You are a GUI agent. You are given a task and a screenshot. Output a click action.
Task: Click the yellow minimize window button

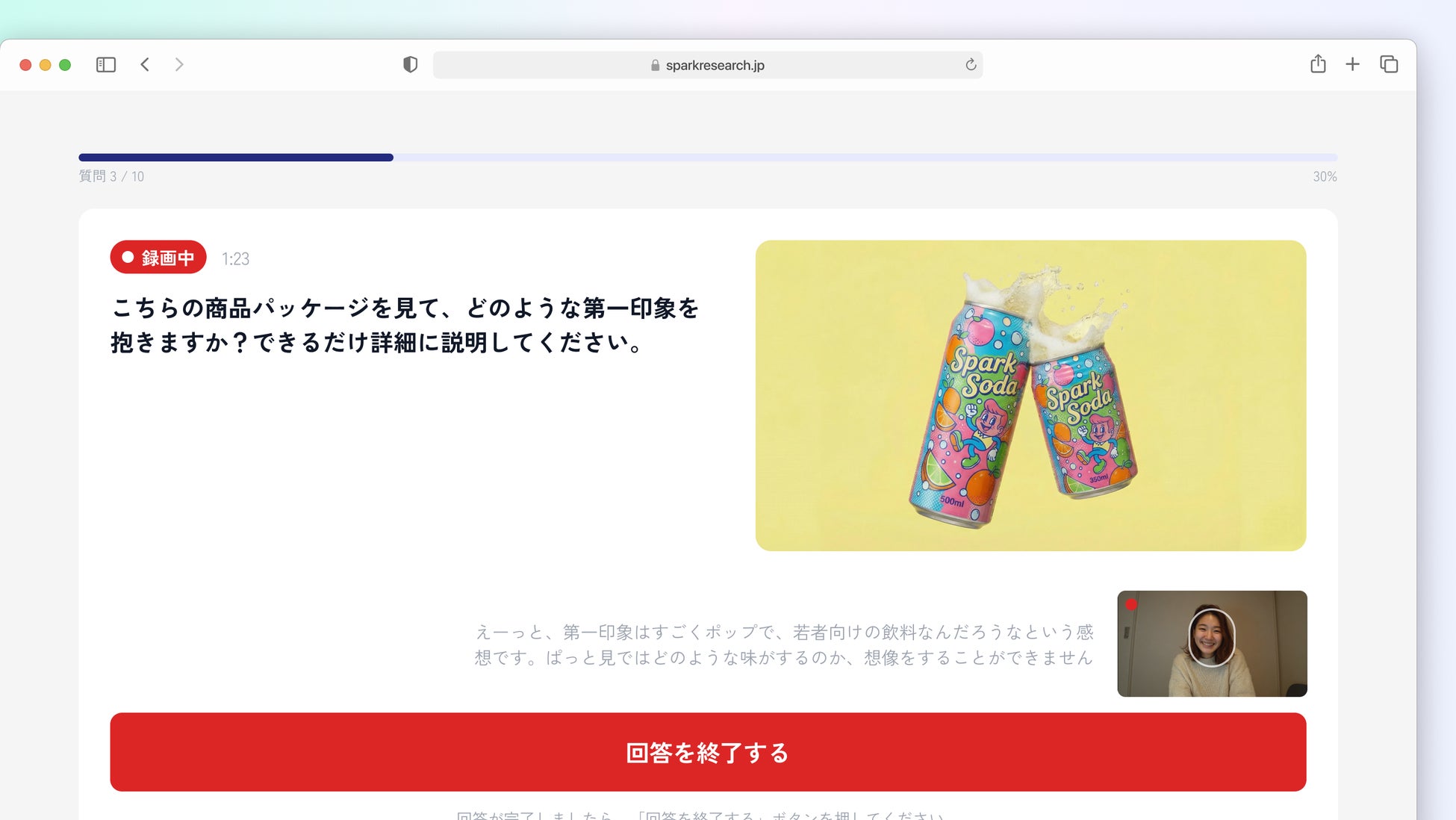coord(45,65)
